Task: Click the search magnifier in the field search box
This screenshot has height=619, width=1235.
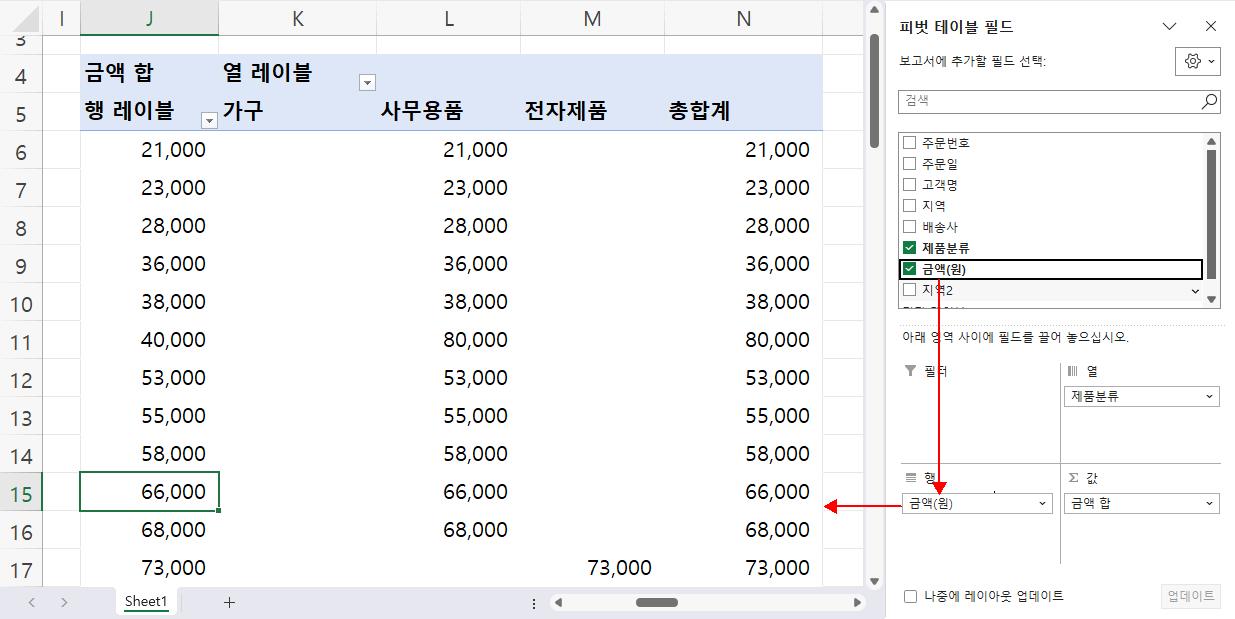Action: pyautogui.click(x=1209, y=101)
